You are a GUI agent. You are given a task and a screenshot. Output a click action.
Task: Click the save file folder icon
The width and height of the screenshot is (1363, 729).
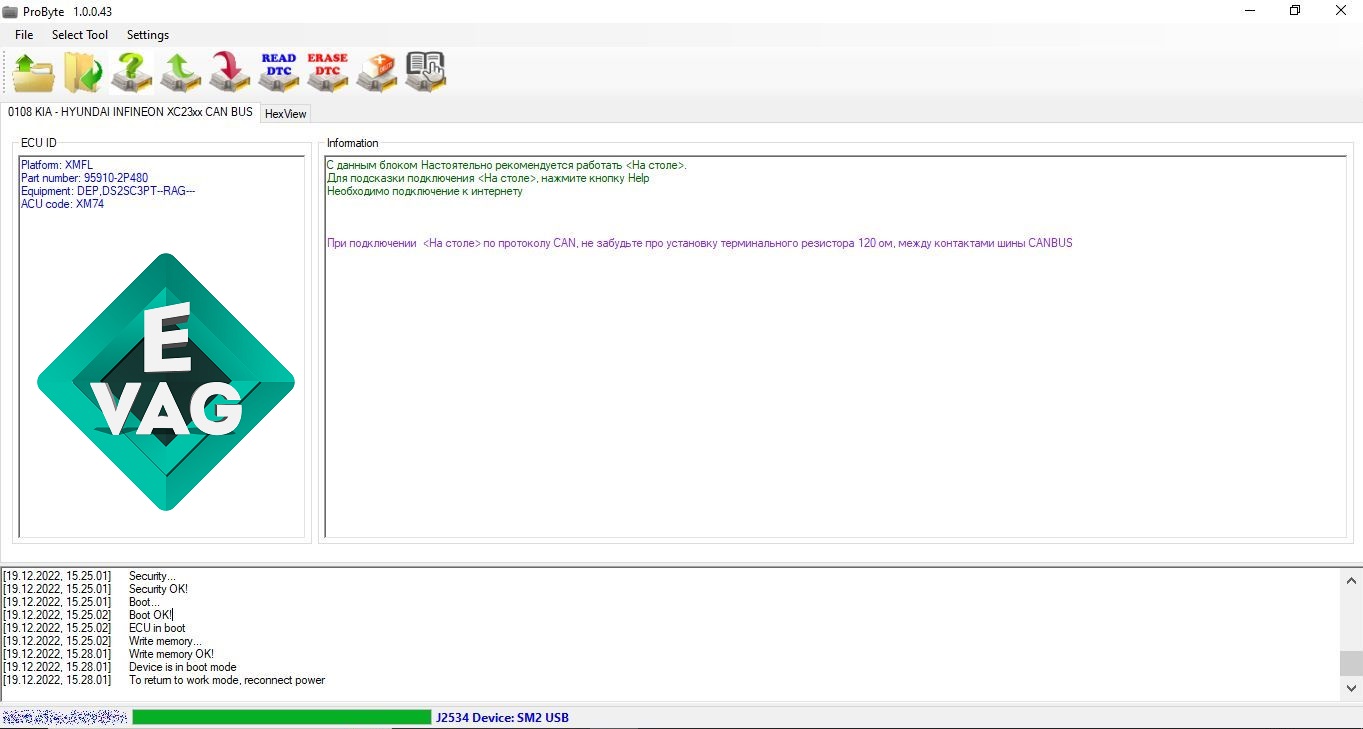point(83,73)
